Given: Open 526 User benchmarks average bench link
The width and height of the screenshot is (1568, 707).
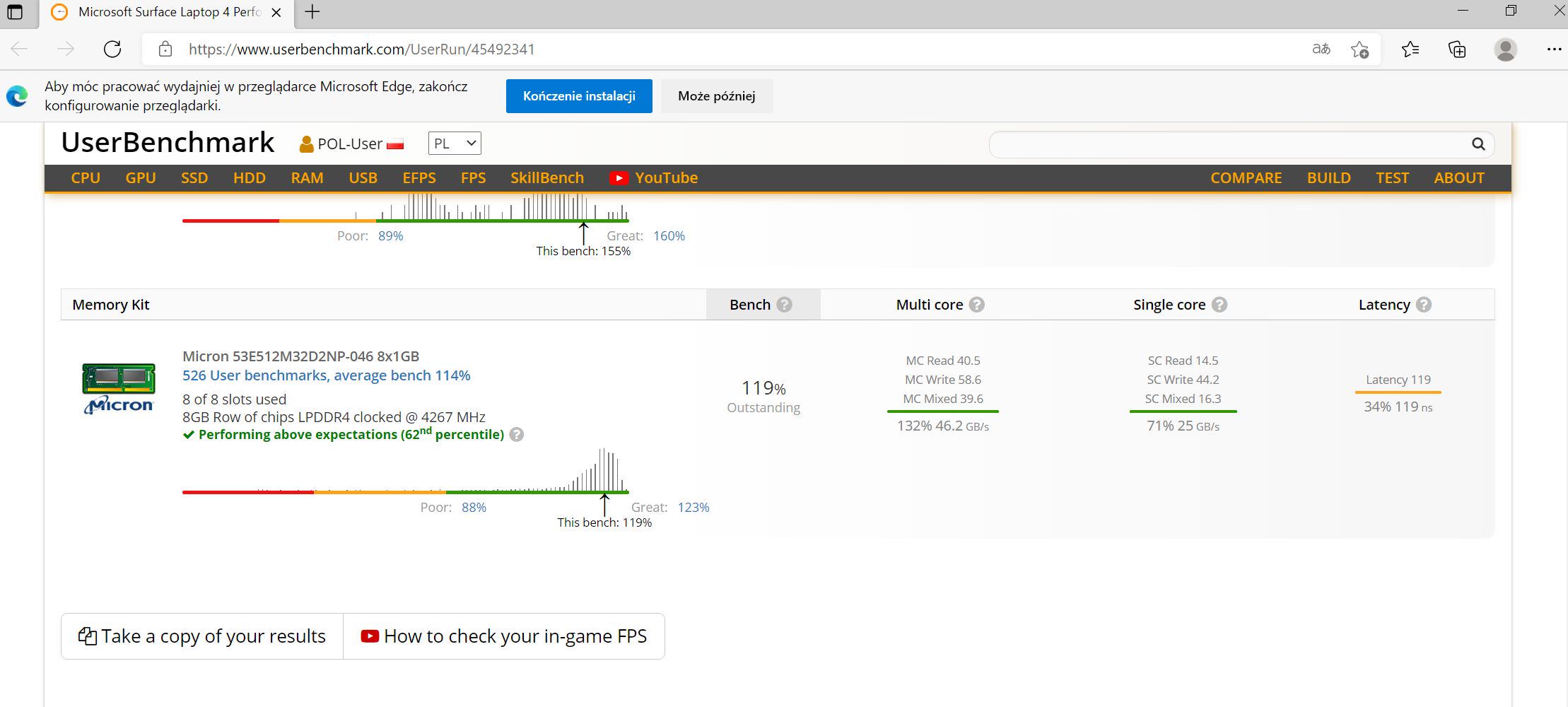Looking at the screenshot, I should (326, 375).
